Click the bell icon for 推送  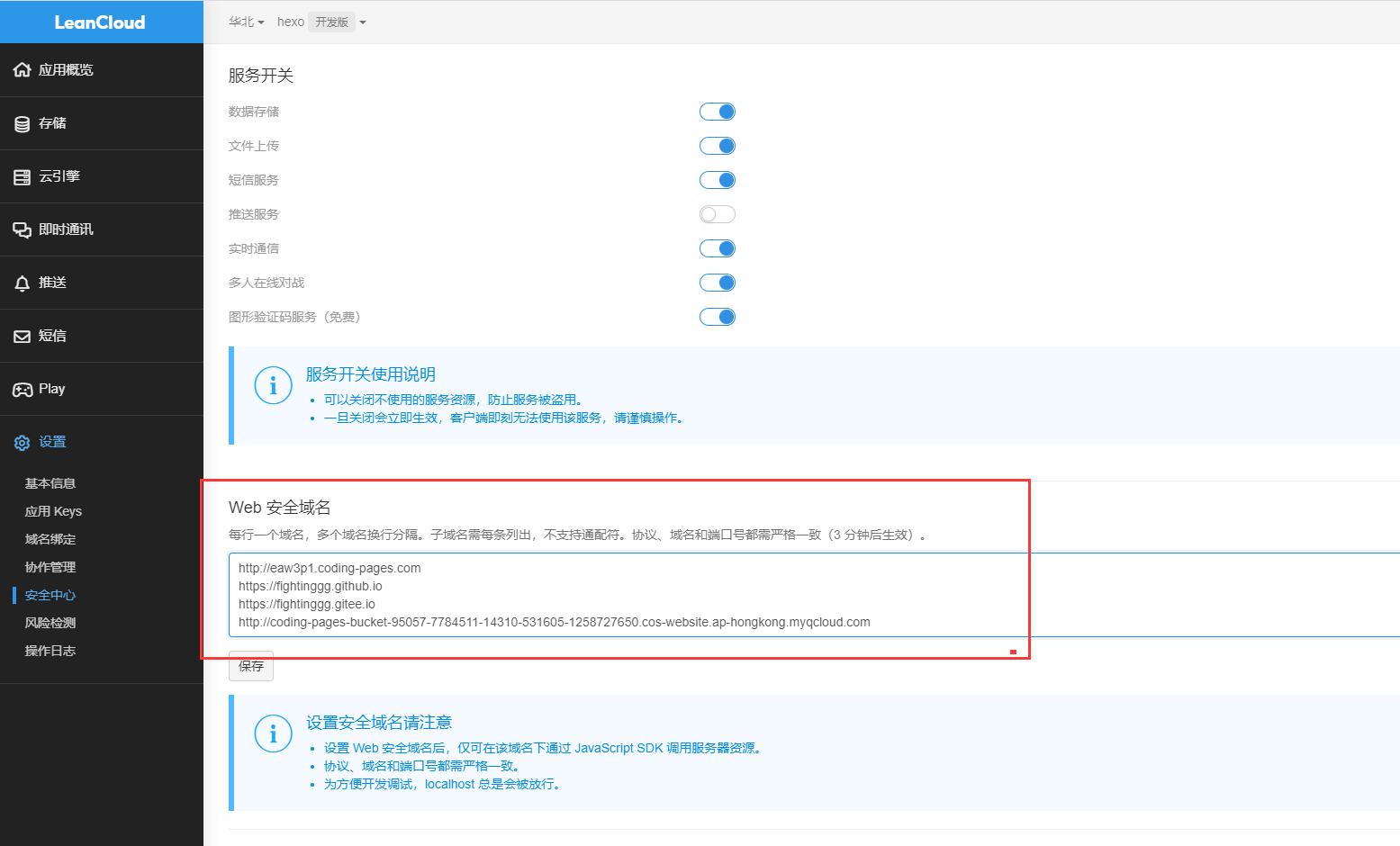point(22,283)
